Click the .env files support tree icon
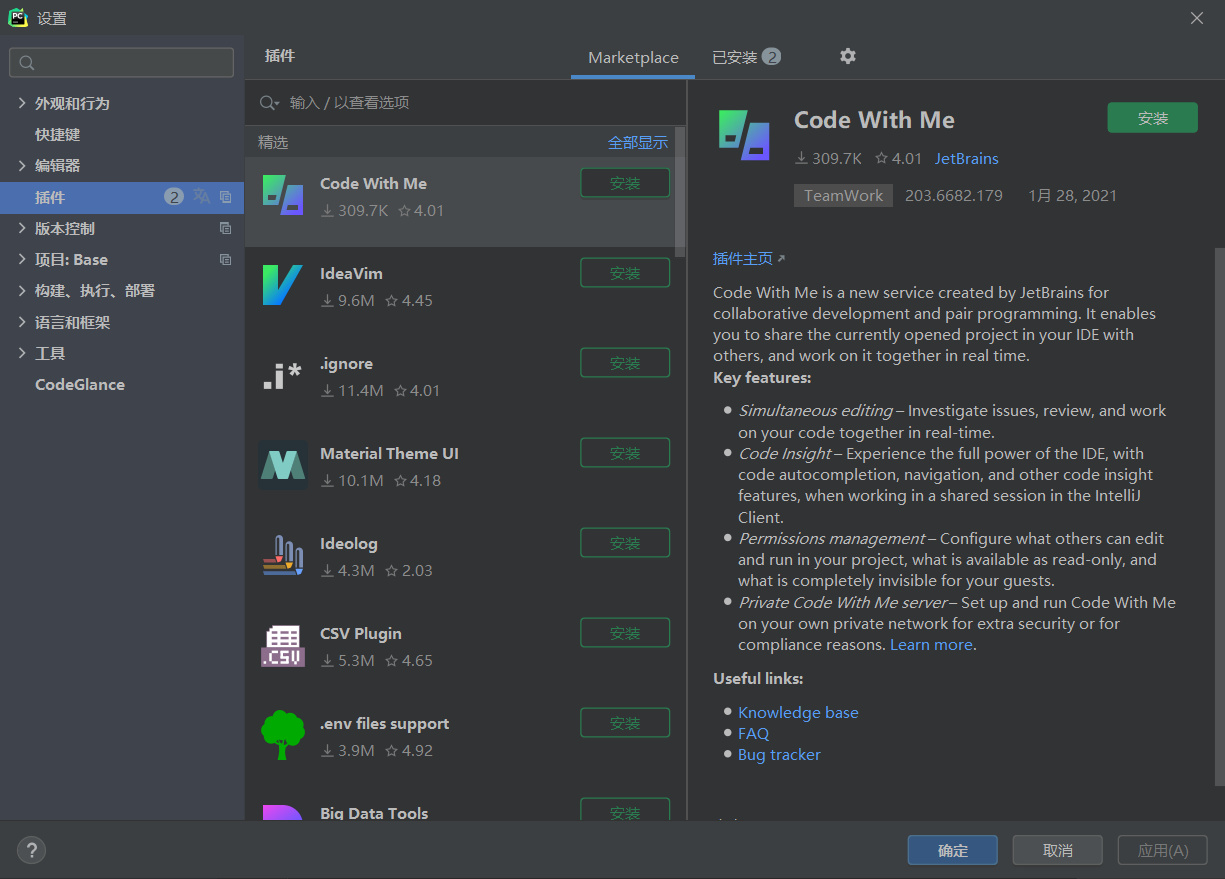The width and height of the screenshot is (1225, 879). pos(283,733)
